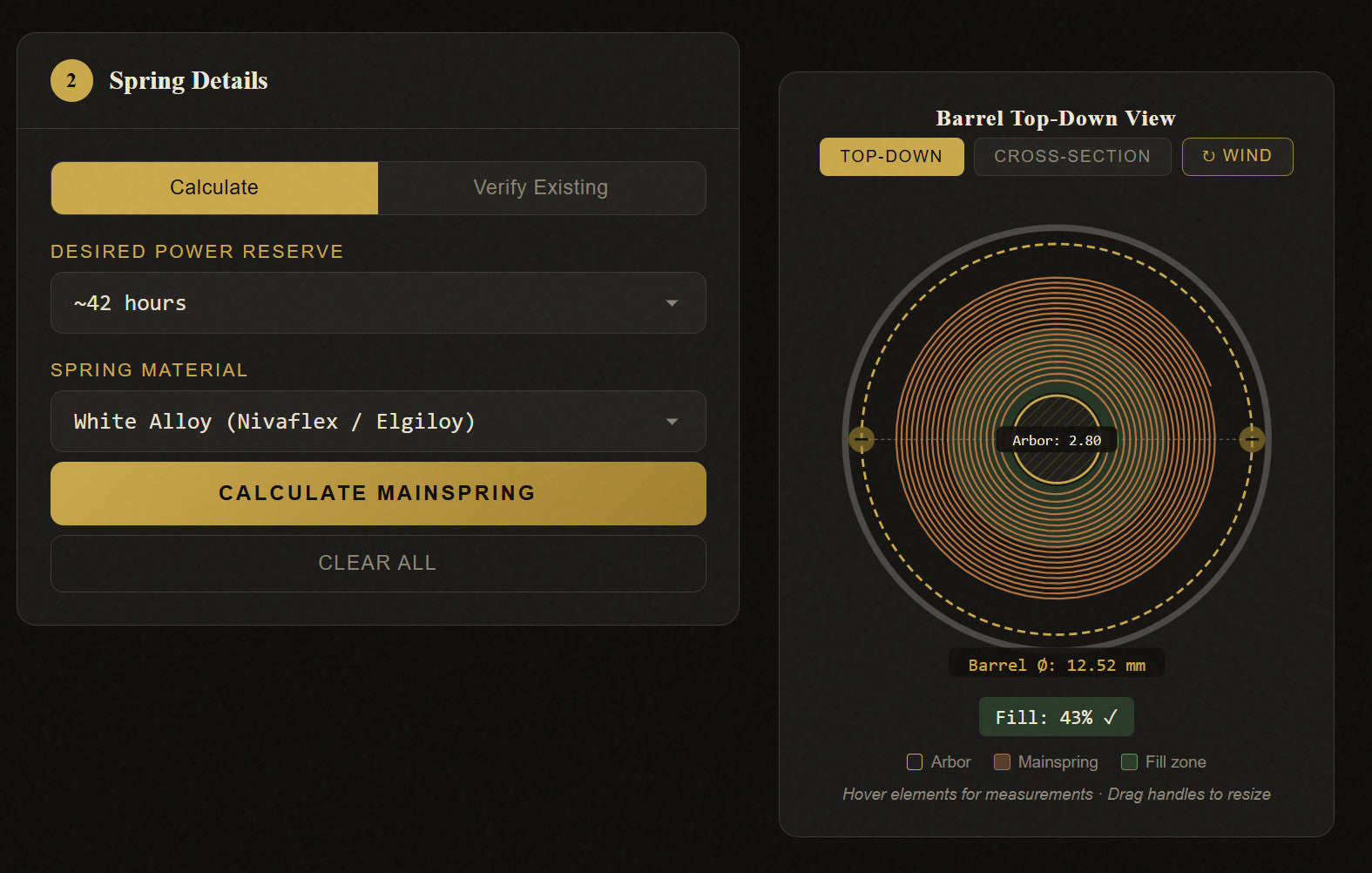
Task: Click the Spring Material label
Action: 149,370
